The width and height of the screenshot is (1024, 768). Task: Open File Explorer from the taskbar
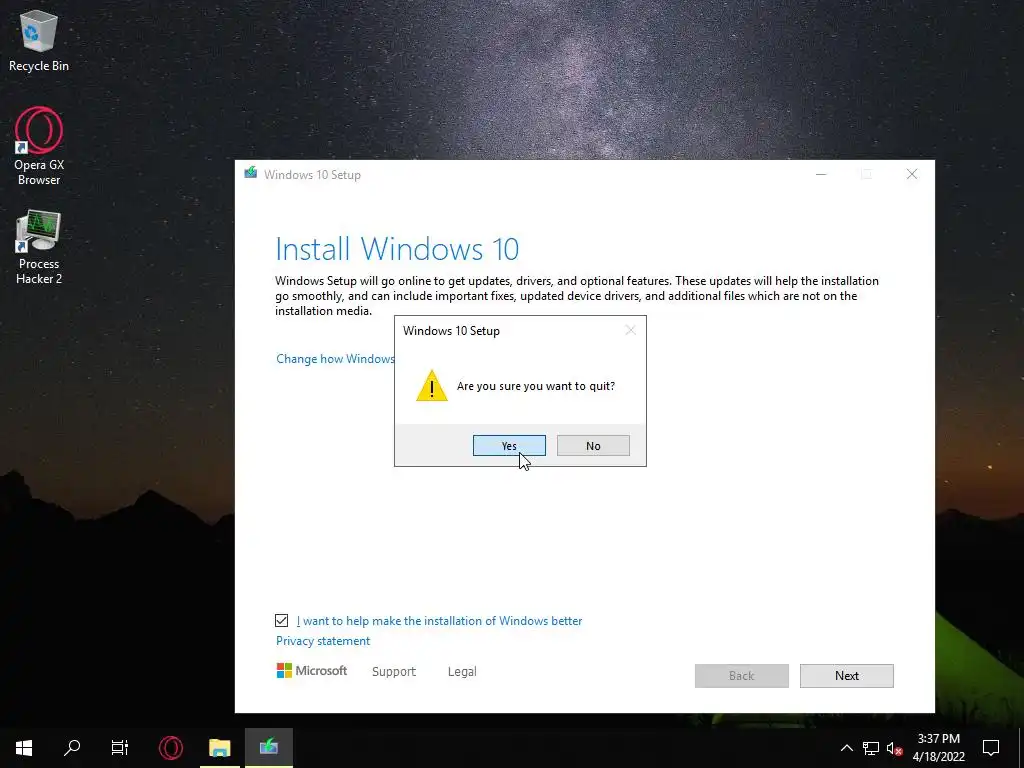[219, 748]
